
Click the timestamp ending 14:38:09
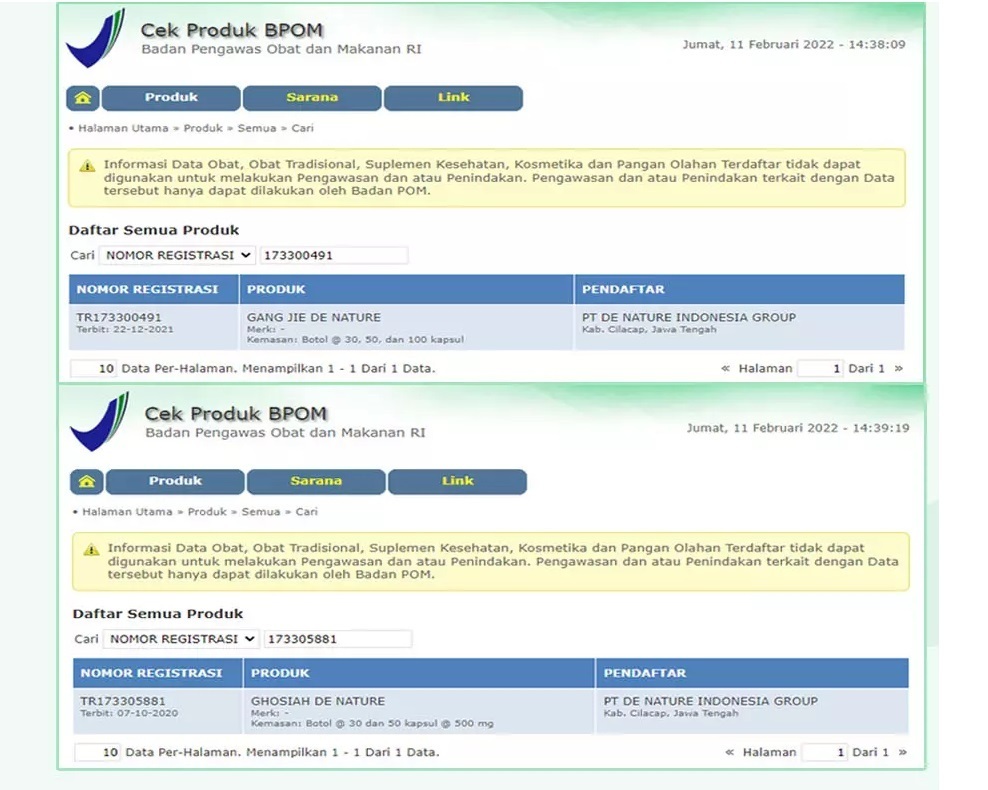[x=794, y=45]
